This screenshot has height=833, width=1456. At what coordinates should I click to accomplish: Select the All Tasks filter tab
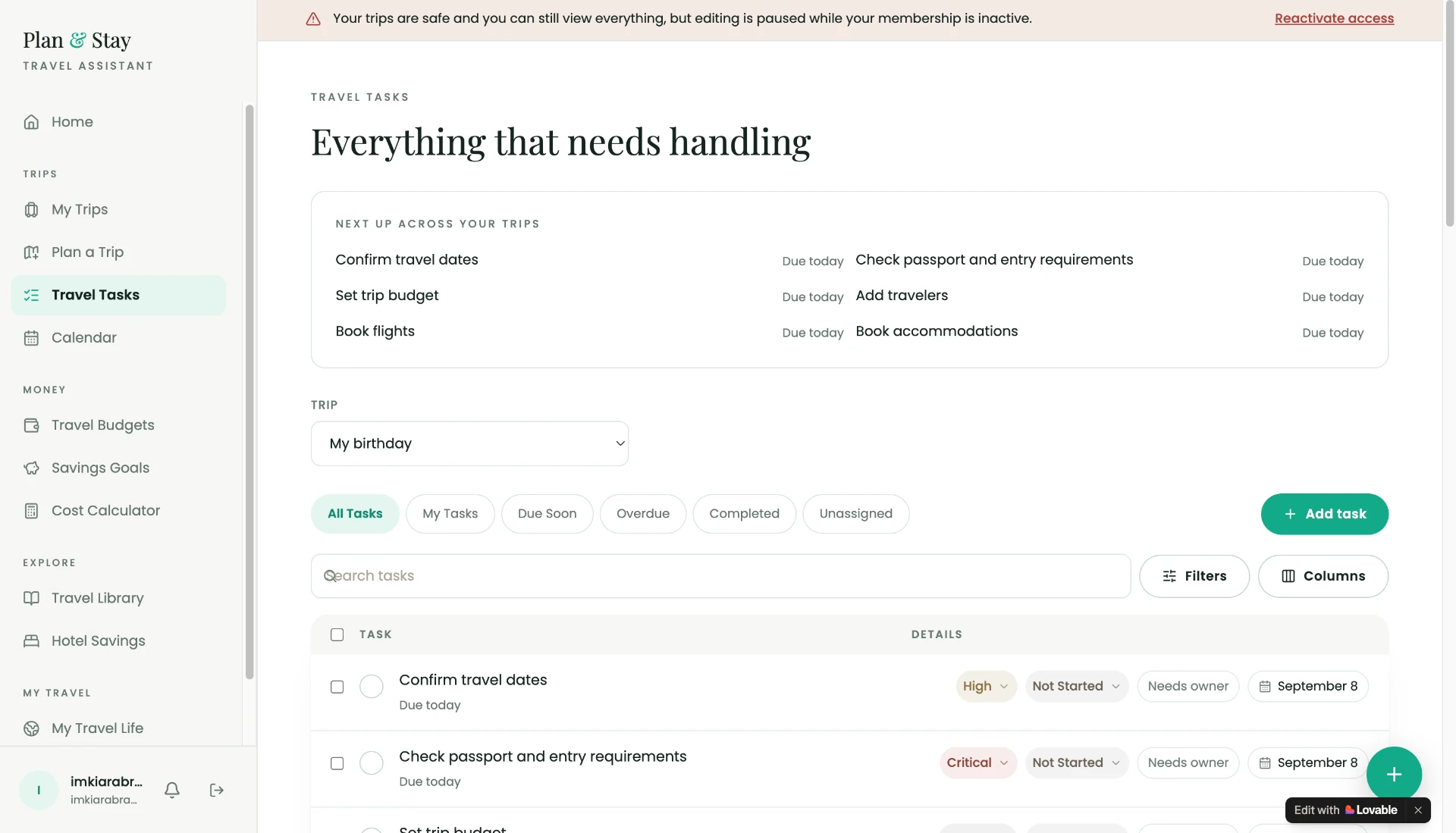(355, 514)
